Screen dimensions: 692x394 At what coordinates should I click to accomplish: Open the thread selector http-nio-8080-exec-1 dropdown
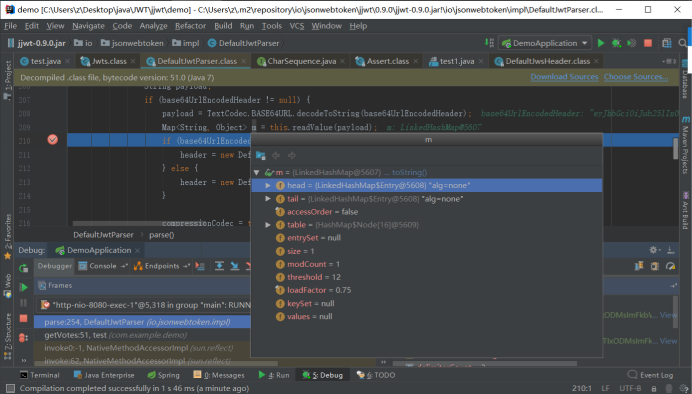pos(144,305)
